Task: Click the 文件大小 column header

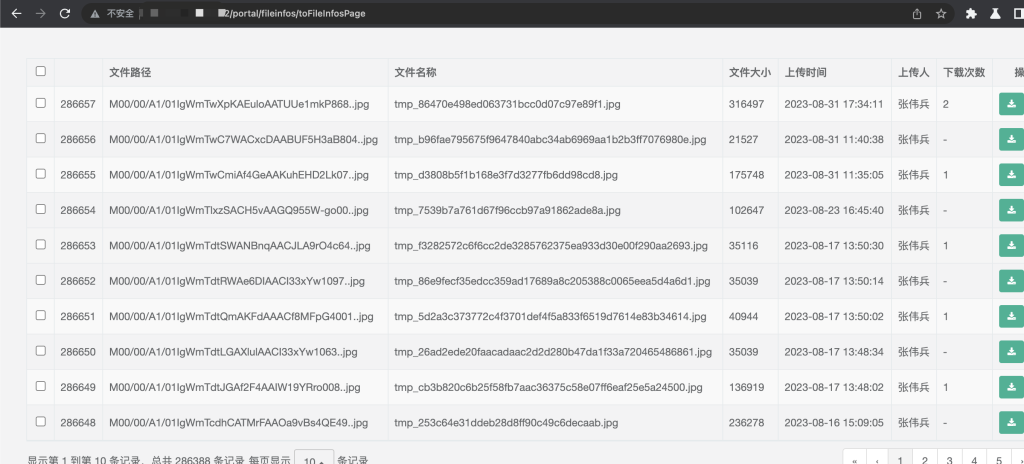Action: [750, 73]
